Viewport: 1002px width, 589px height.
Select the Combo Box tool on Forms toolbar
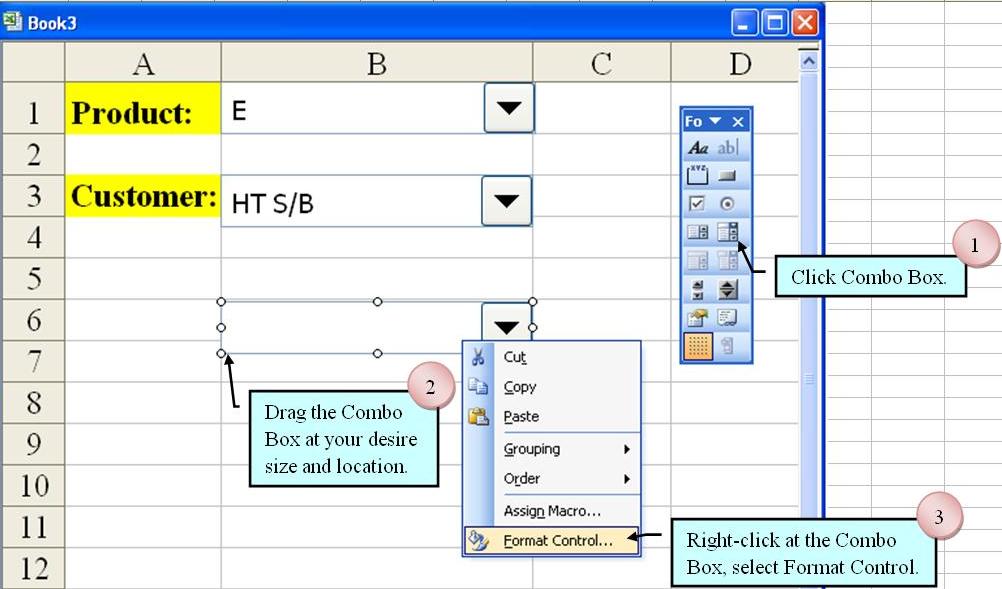[x=727, y=232]
